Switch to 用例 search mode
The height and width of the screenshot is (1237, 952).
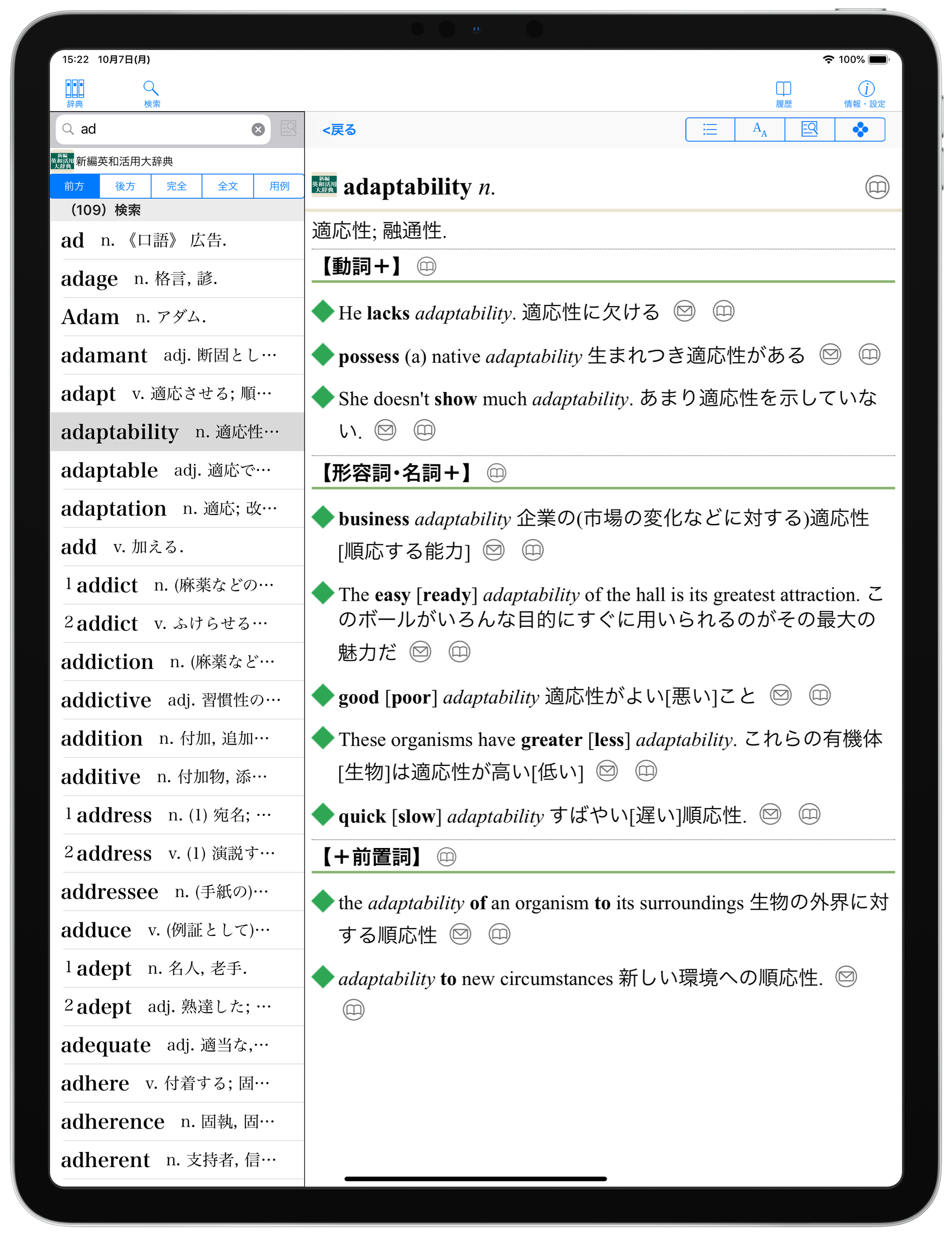pyautogui.click(x=279, y=186)
